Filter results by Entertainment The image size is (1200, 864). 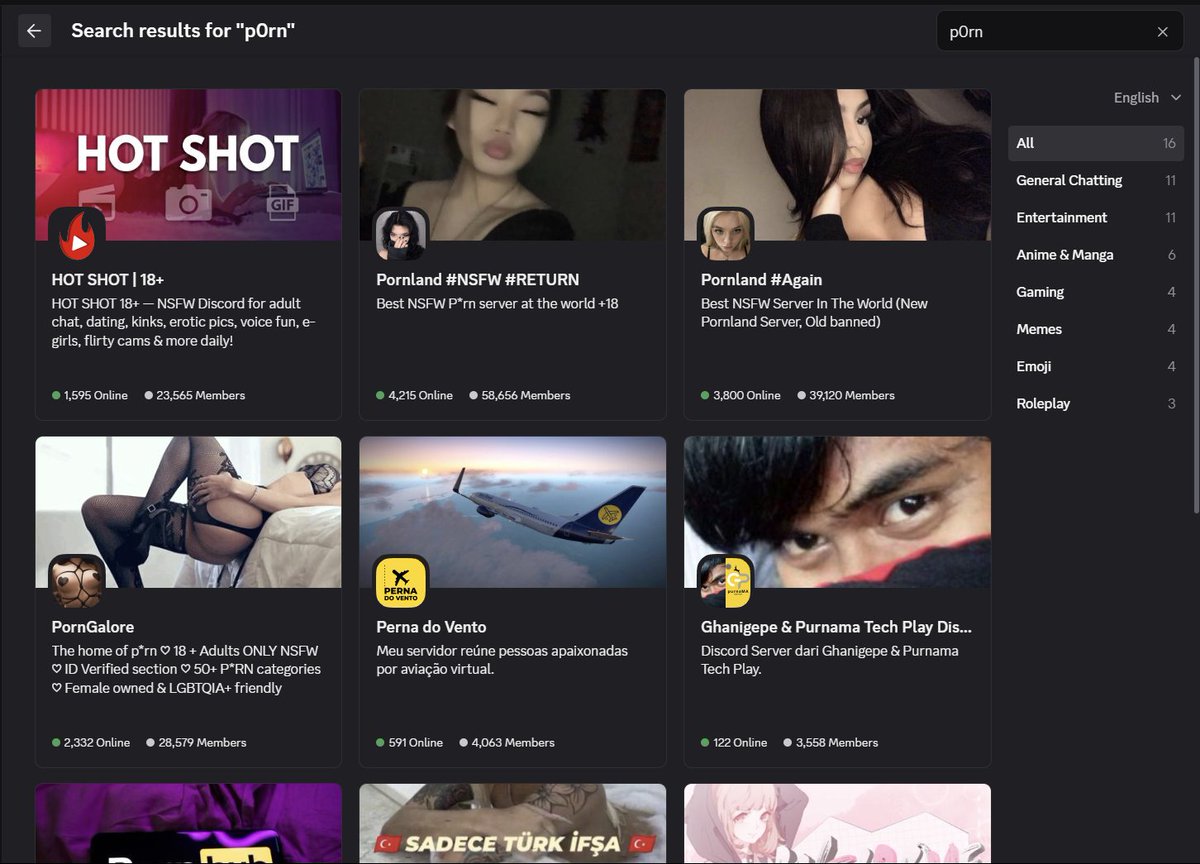click(x=1096, y=217)
